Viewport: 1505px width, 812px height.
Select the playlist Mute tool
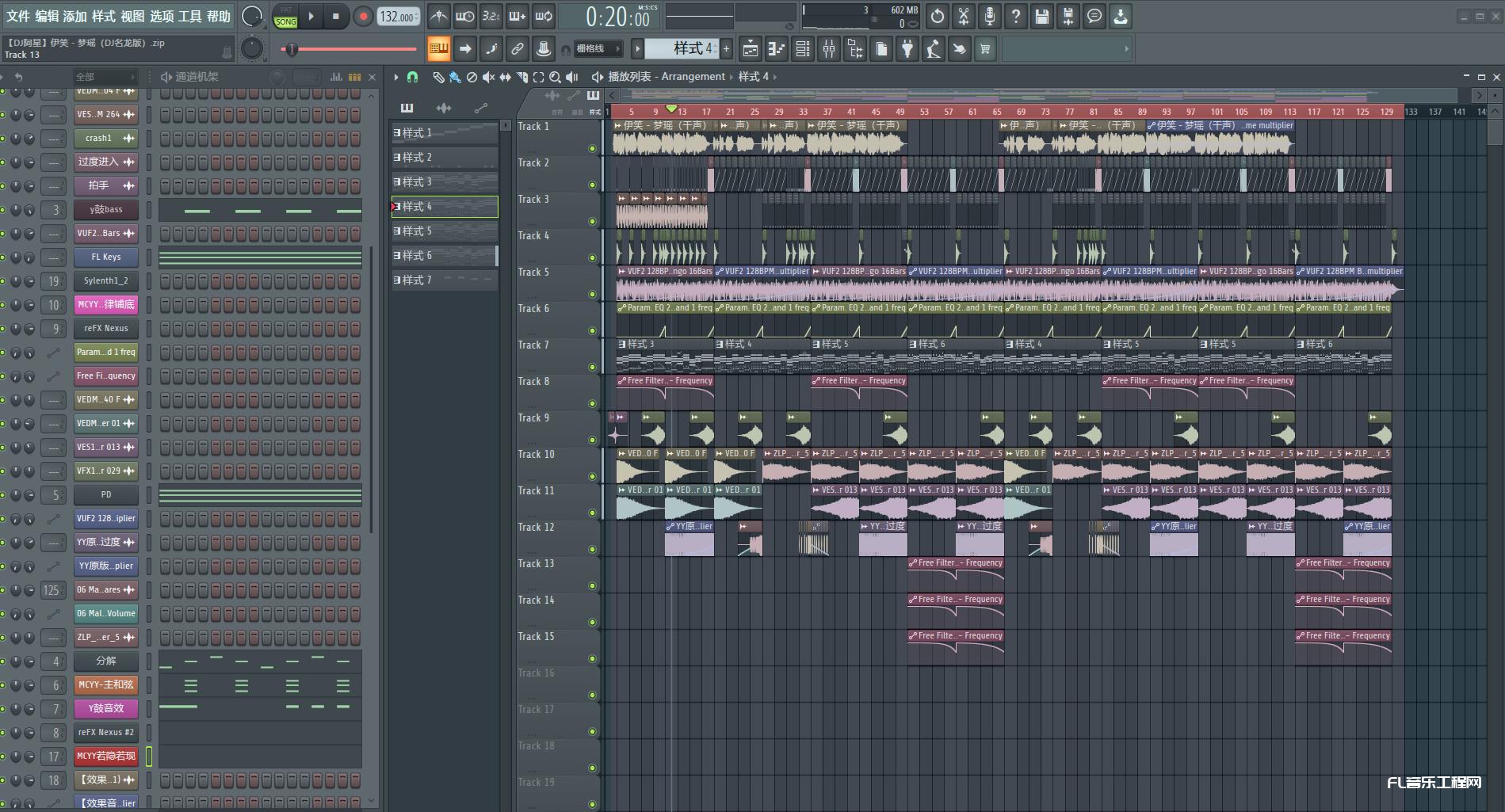click(488, 77)
